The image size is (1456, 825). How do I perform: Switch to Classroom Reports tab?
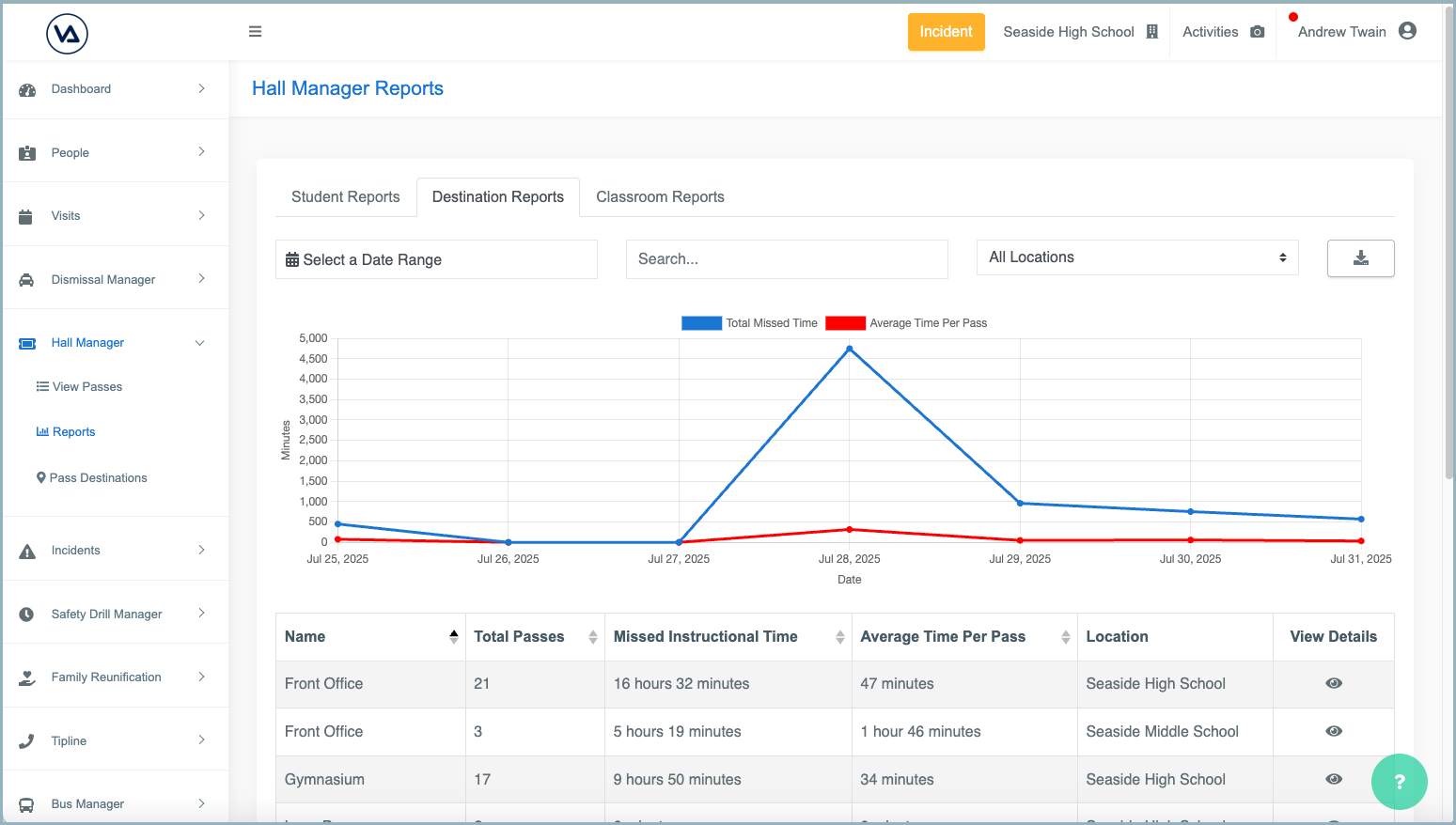pos(660,197)
